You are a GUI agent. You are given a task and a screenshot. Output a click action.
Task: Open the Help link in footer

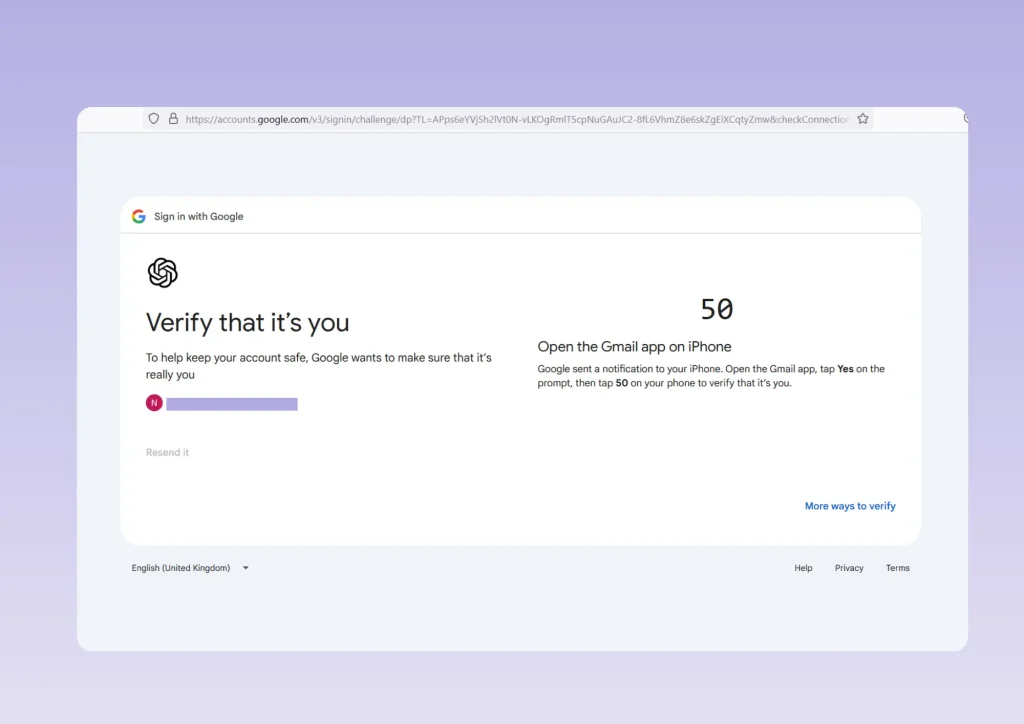click(803, 568)
